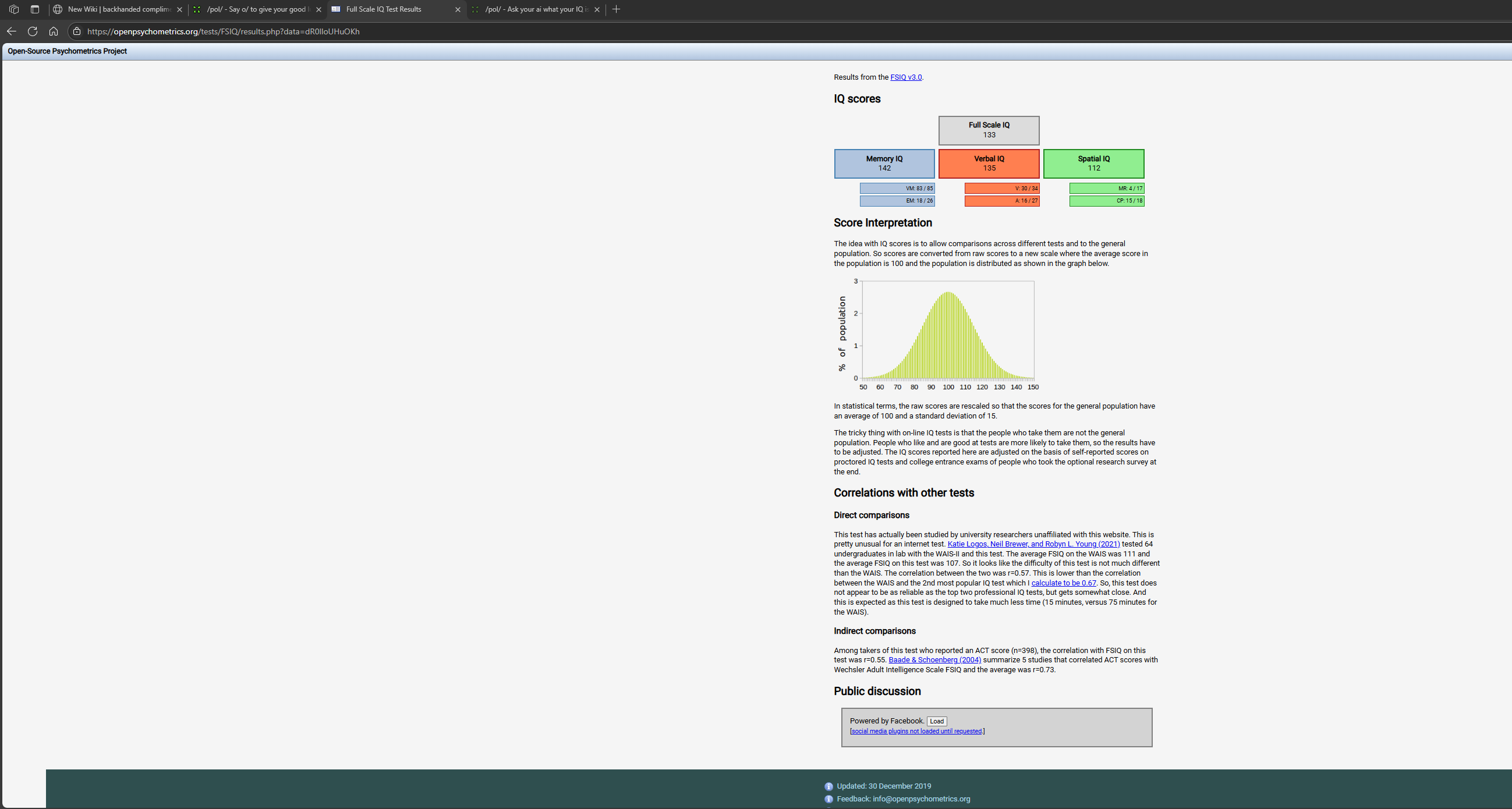Open the FSIQ v3.0 link
This screenshot has width=1512, height=809.
click(x=906, y=77)
